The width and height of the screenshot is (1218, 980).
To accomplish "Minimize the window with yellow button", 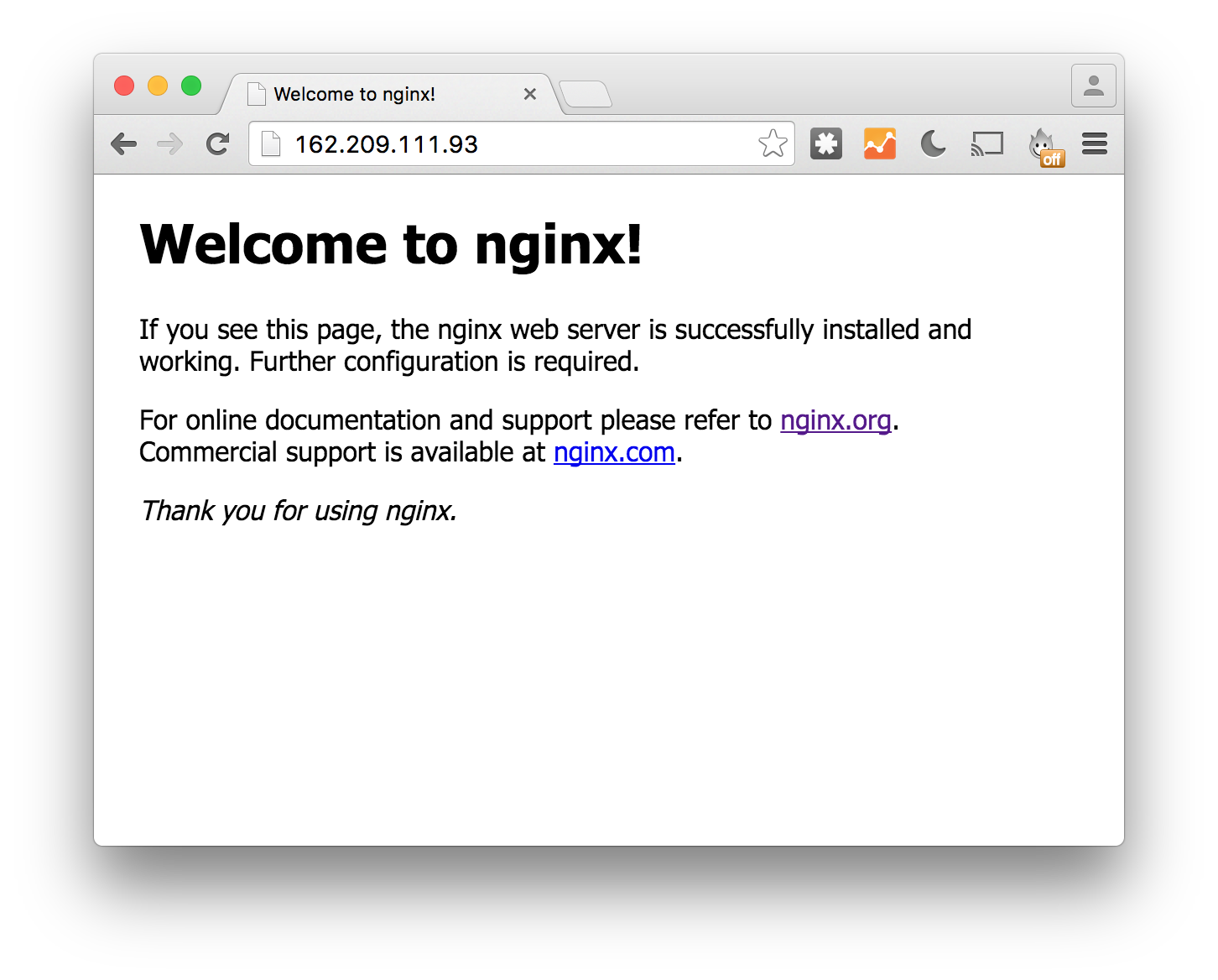I will 158,86.
